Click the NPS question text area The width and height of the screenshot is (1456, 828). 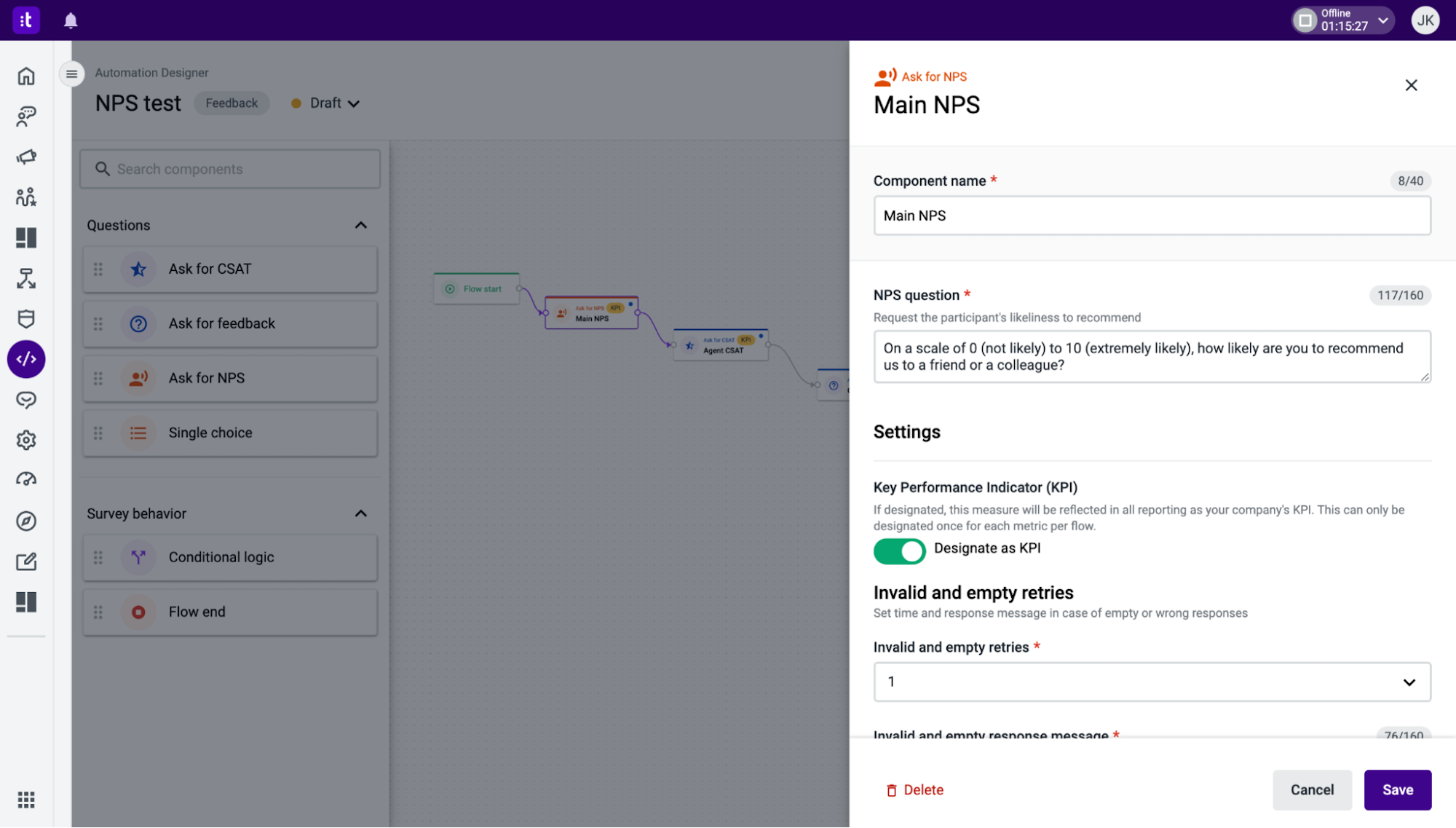[1152, 357]
